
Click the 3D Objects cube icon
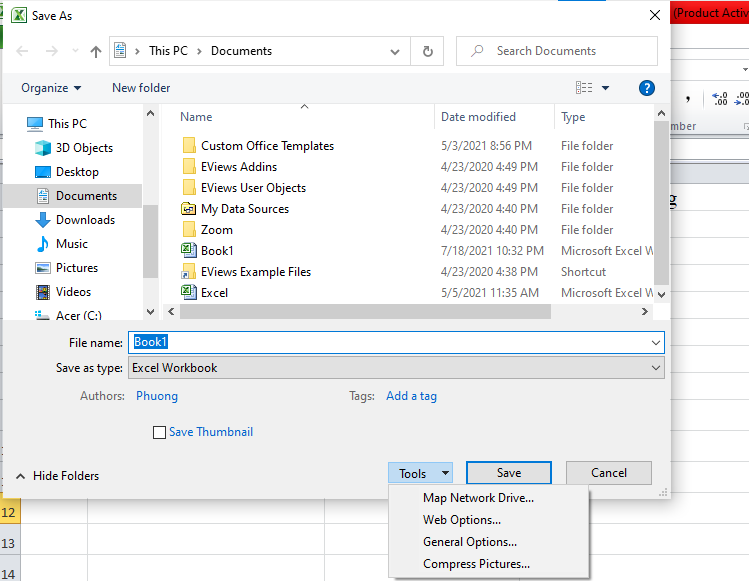(x=43, y=148)
